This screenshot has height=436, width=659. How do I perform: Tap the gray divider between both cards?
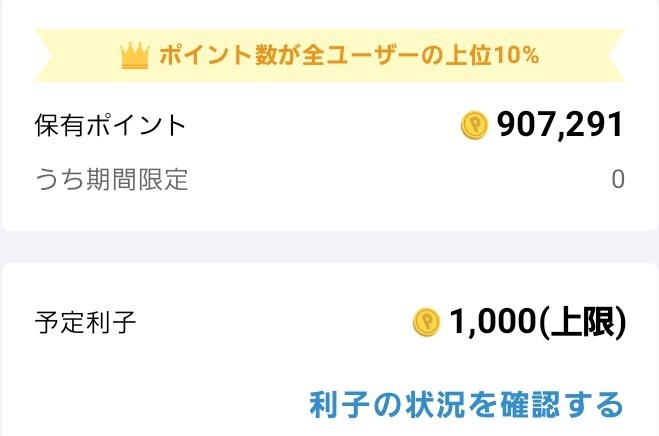[330, 247]
